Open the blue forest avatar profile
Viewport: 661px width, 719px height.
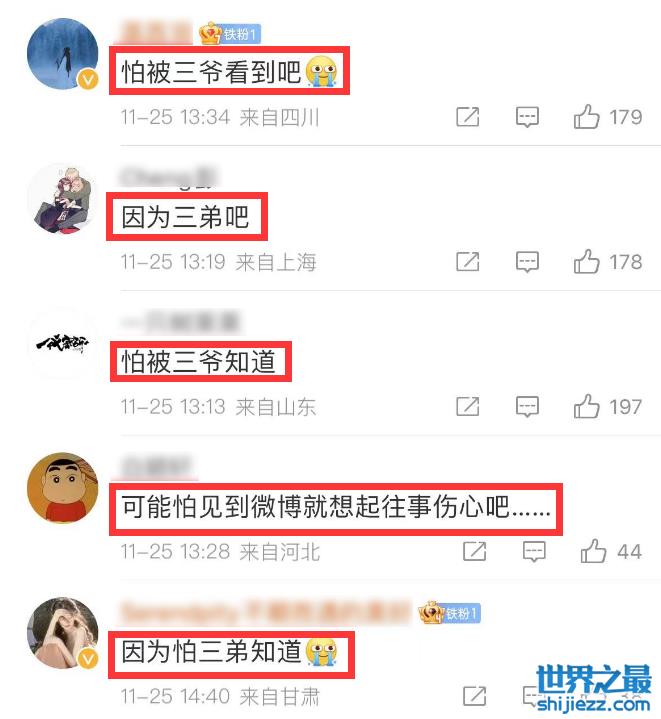coord(63,54)
